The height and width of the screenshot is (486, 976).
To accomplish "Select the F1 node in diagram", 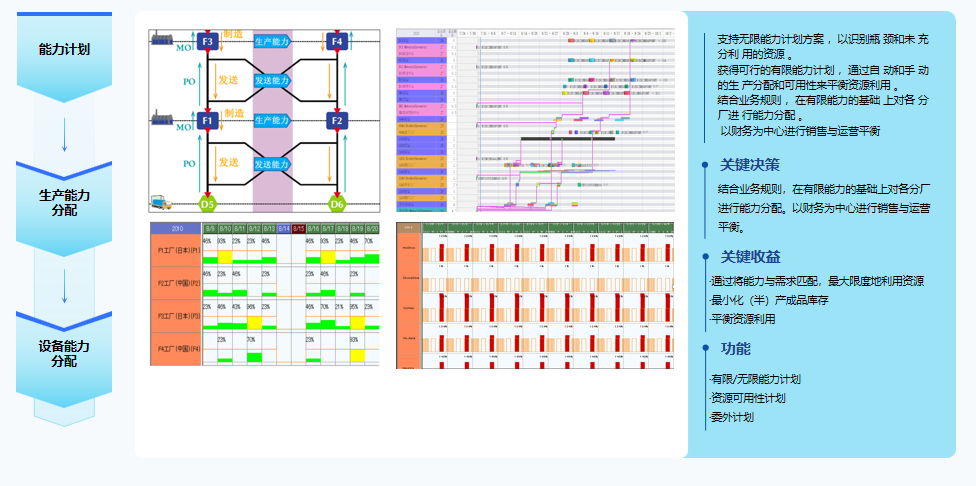I will tap(207, 121).
